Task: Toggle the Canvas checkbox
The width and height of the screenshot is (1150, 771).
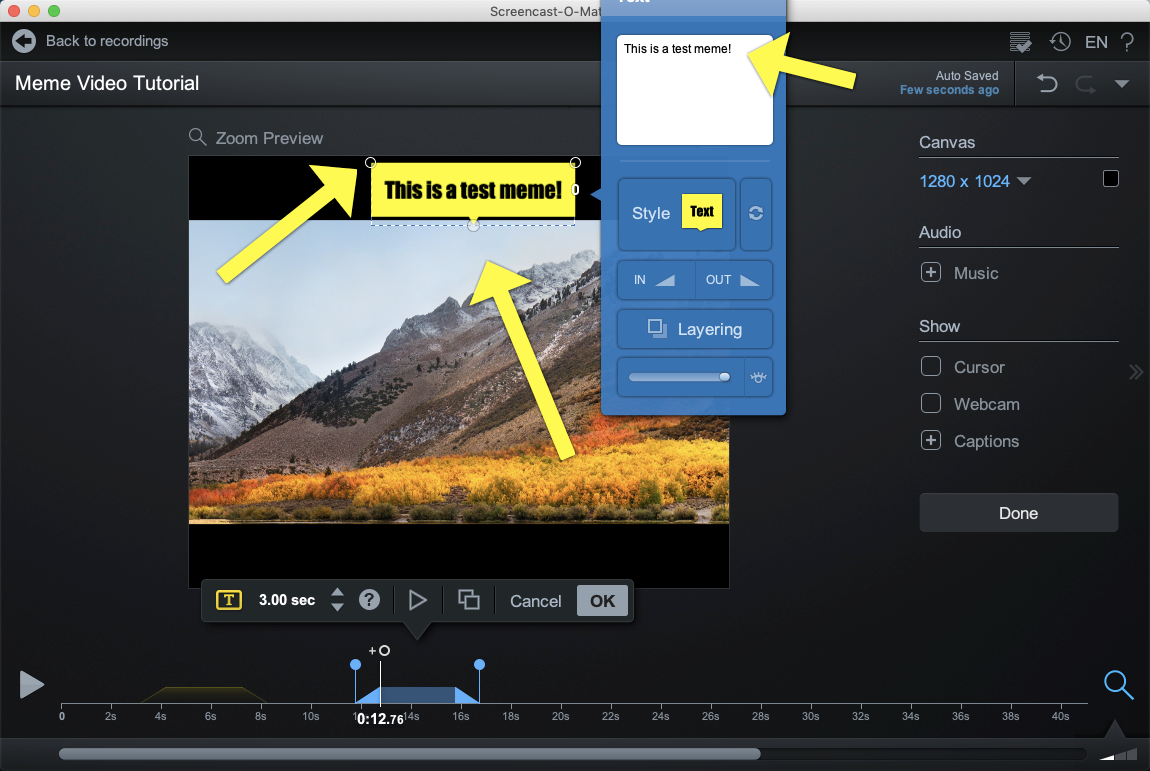Action: [1110, 178]
